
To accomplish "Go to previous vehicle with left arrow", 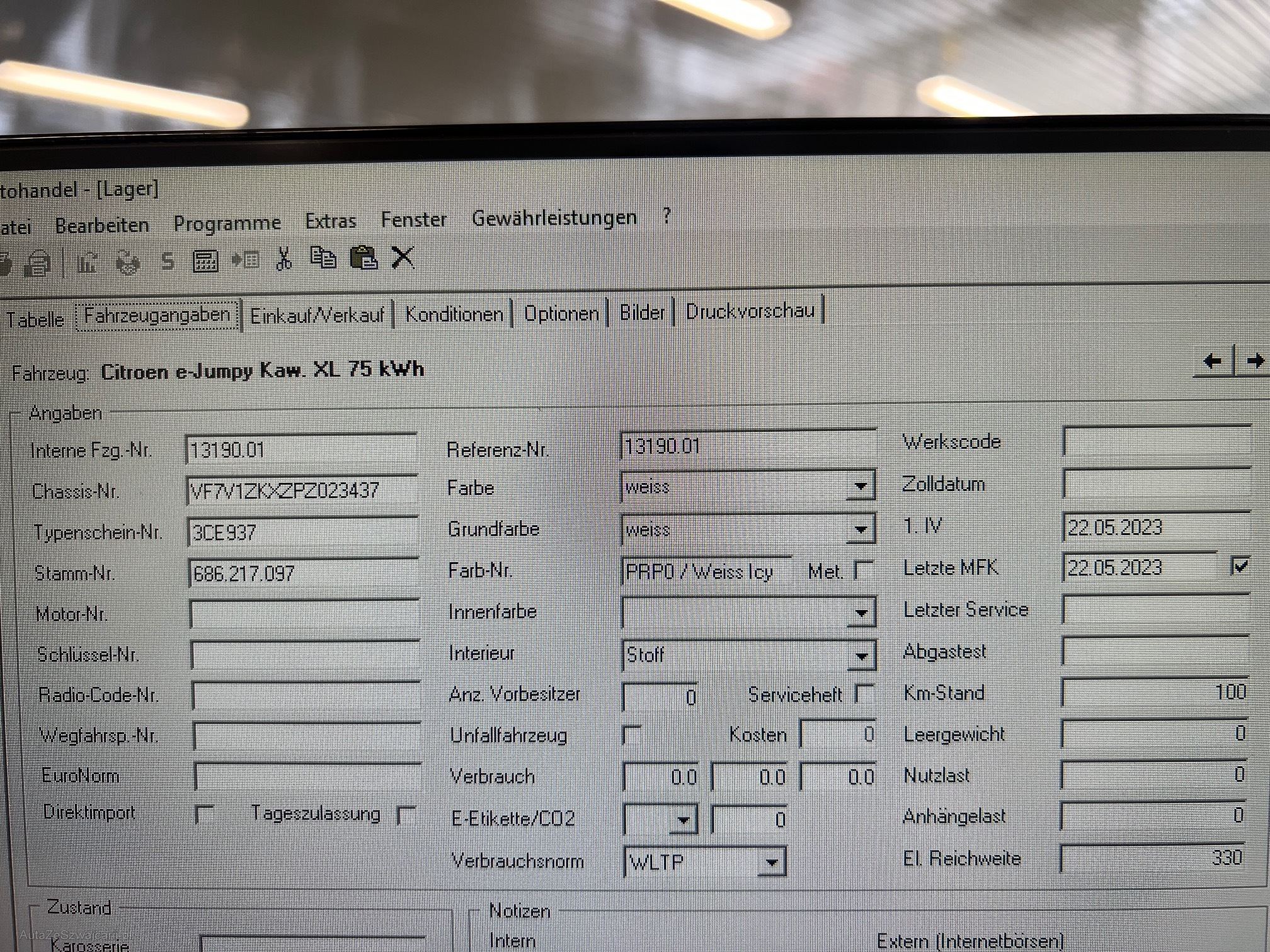I will pos(1213,361).
